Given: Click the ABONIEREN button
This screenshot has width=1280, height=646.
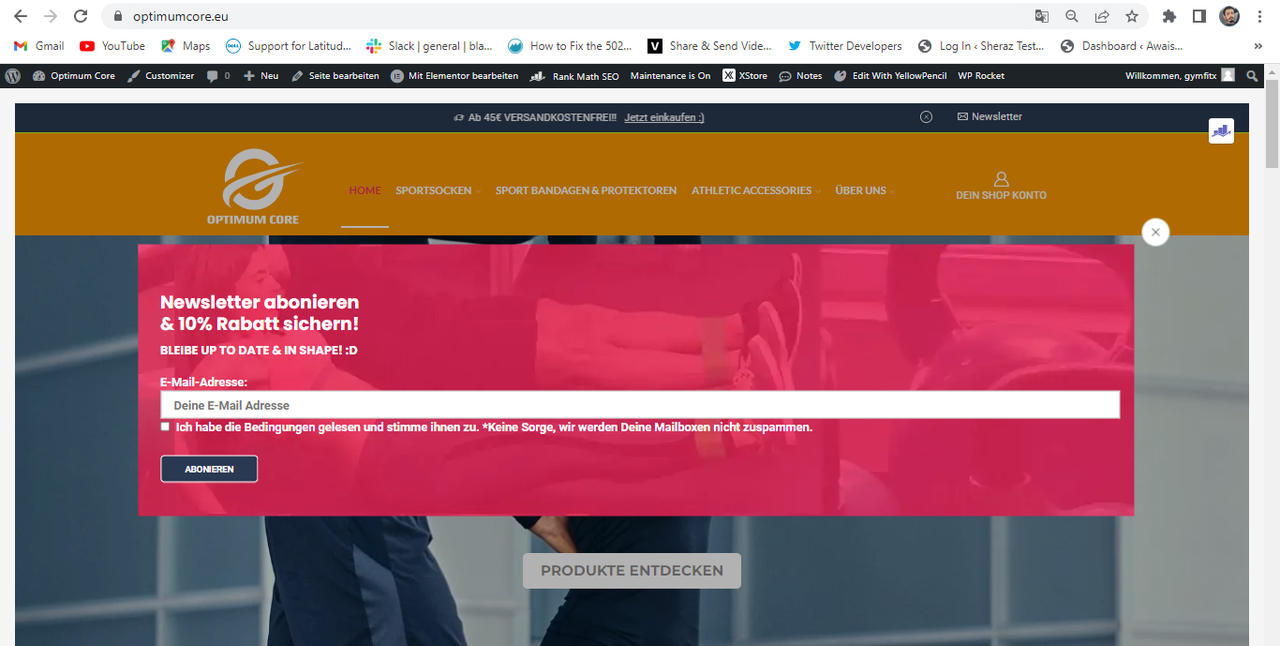Looking at the screenshot, I should (x=209, y=469).
